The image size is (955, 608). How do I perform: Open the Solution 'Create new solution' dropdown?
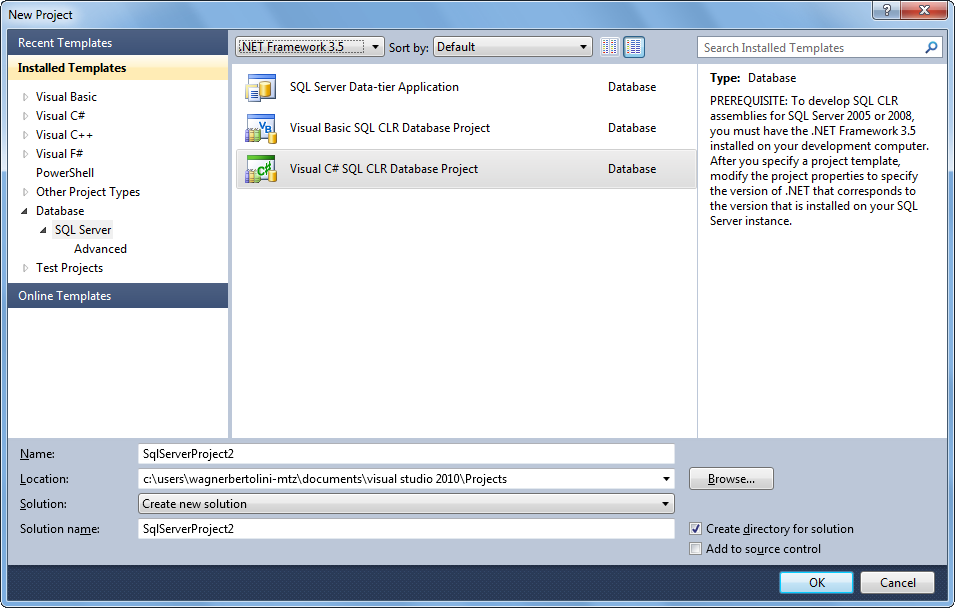click(x=406, y=504)
